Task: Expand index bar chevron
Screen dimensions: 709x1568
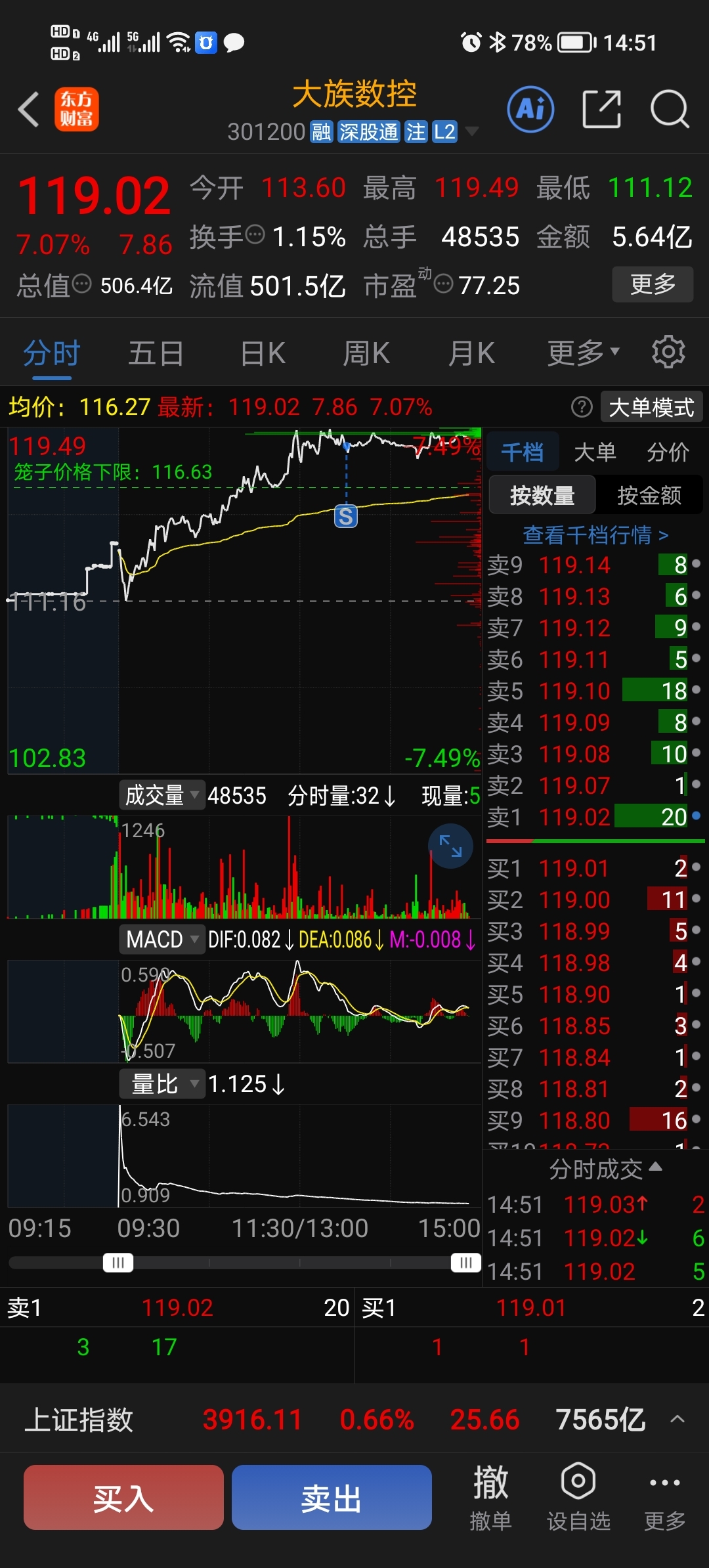Action: [x=677, y=1420]
